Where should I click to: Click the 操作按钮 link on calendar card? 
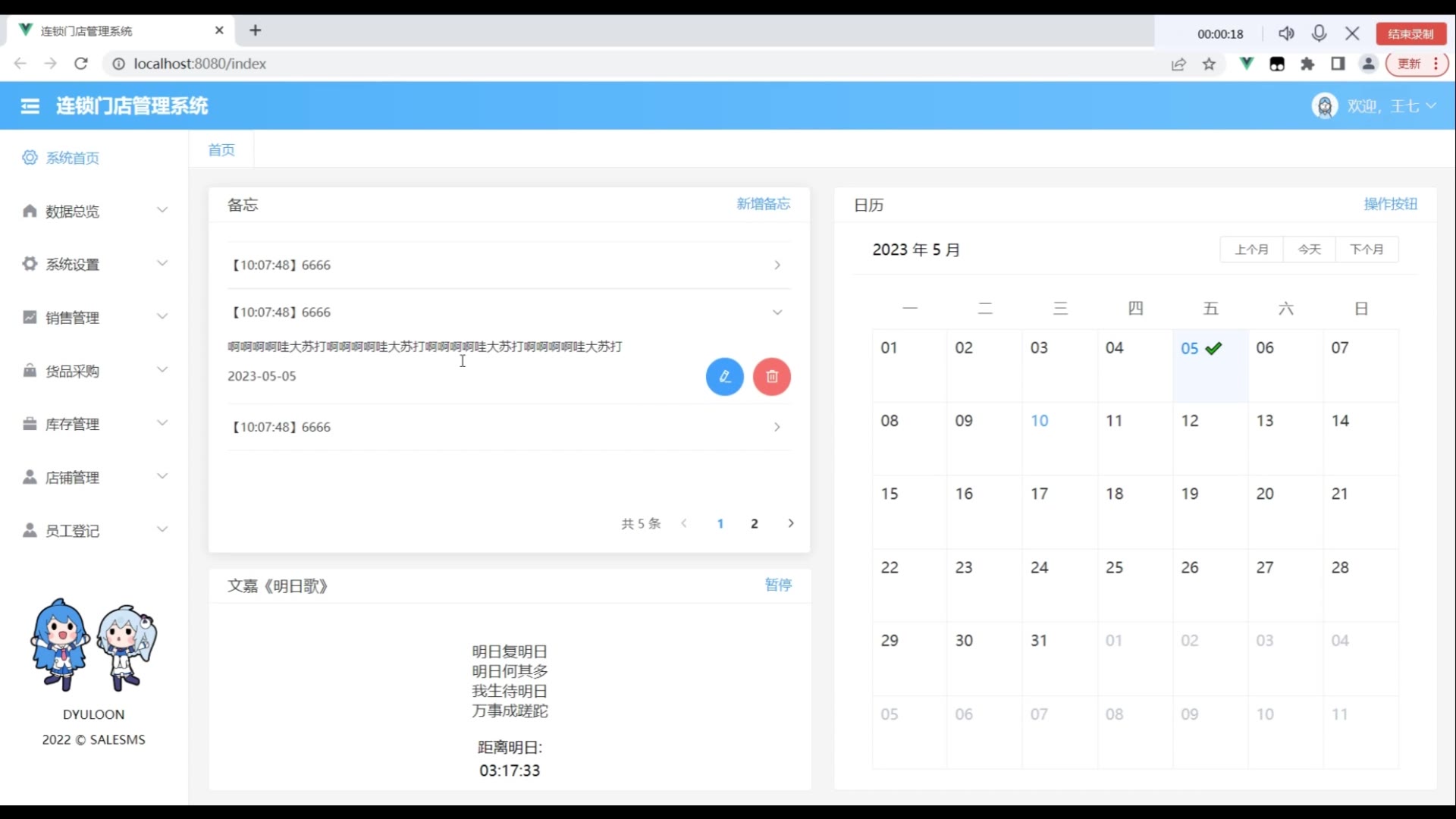tap(1391, 204)
